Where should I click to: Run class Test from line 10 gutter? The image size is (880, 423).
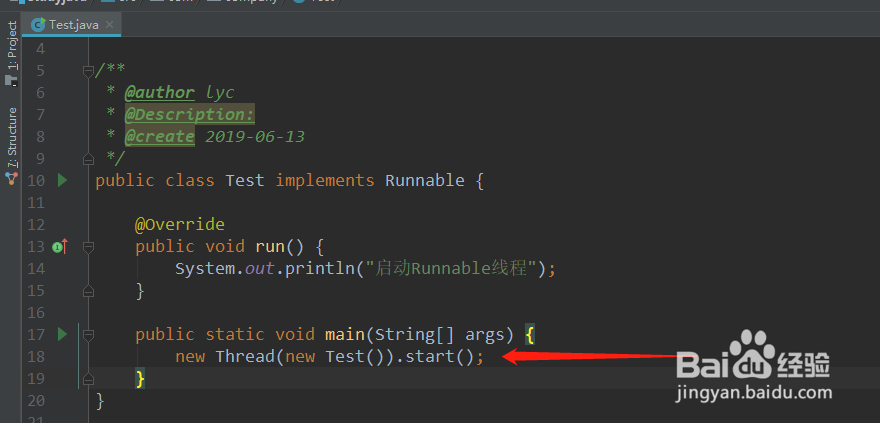pyautogui.click(x=62, y=180)
